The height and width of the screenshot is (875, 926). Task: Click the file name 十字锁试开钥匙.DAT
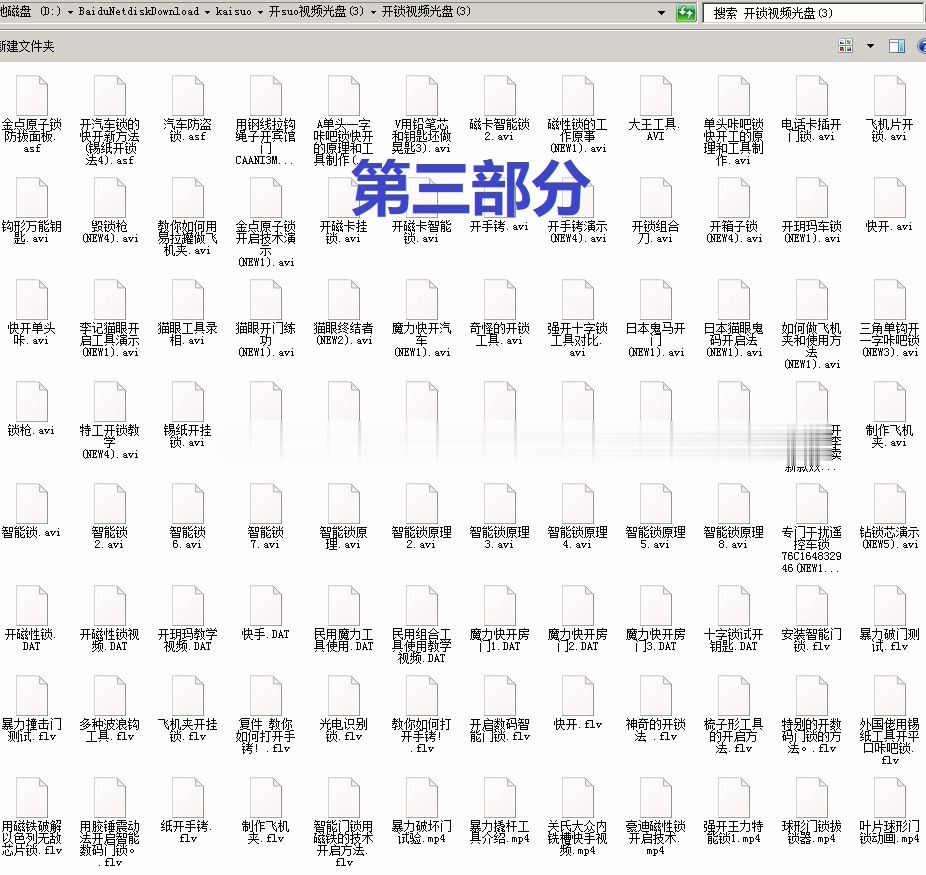(x=733, y=640)
